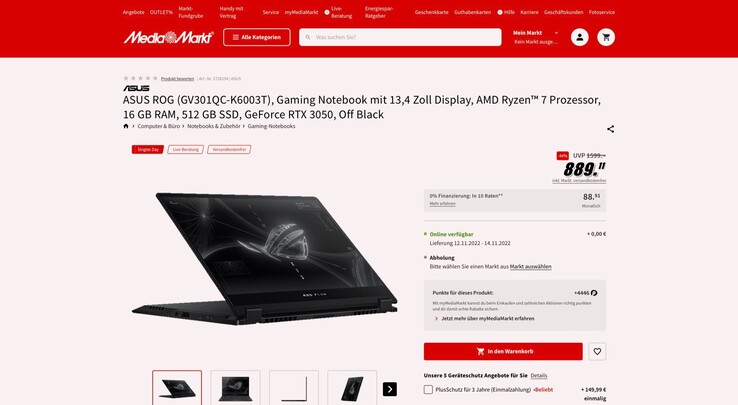The width and height of the screenshot is (738, 405).
Task: Click the MediaMarkt logo
Action: (x=168, y=37)
